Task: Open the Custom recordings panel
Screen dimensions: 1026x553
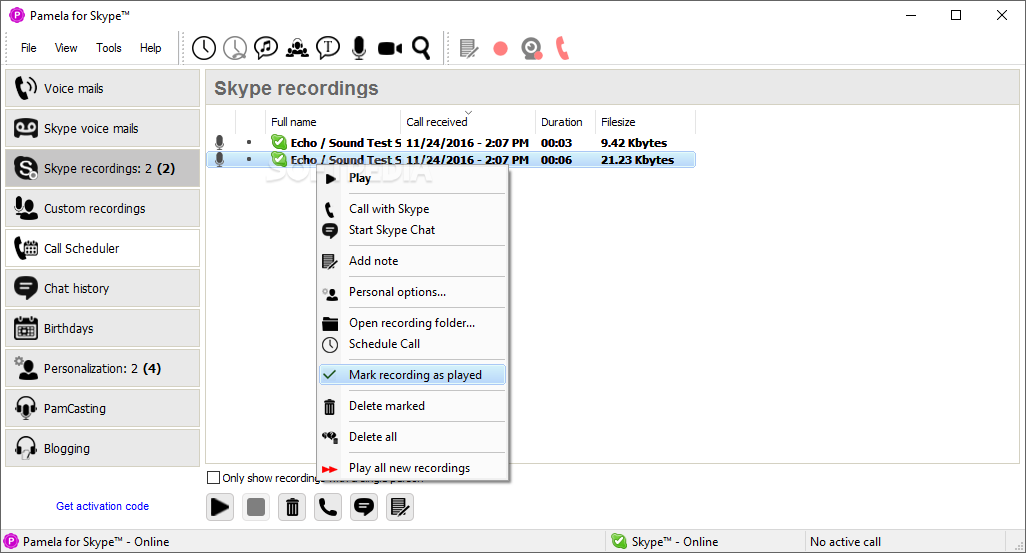Action: coord(102,208)
